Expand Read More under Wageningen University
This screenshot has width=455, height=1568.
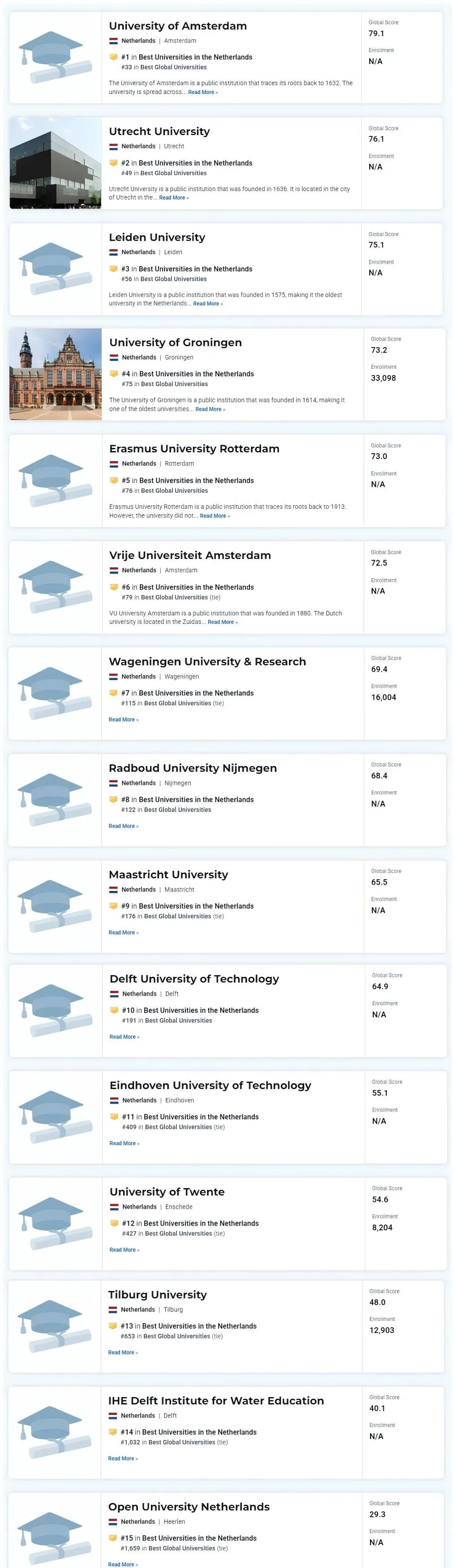coord(123,720)
